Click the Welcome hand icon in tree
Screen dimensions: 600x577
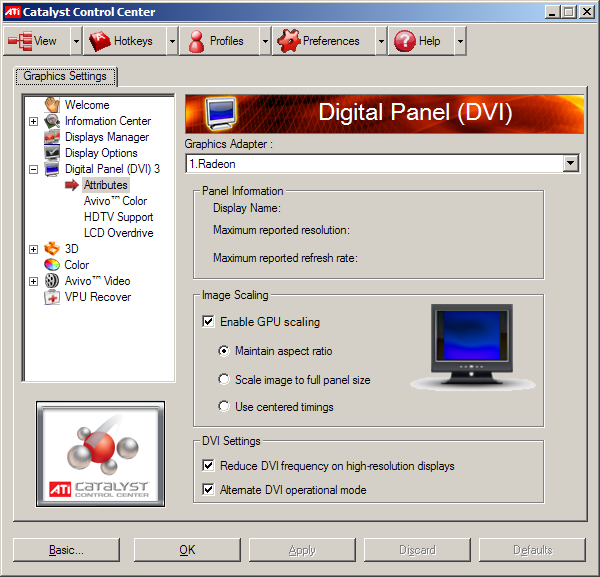(52, 105)
